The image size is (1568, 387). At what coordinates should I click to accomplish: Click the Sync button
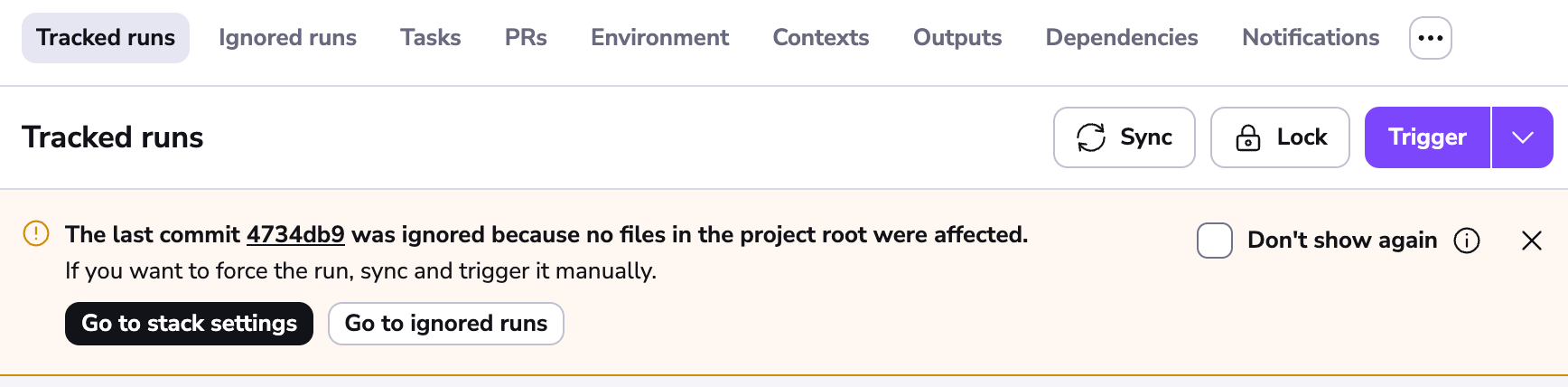[1124, 137]
